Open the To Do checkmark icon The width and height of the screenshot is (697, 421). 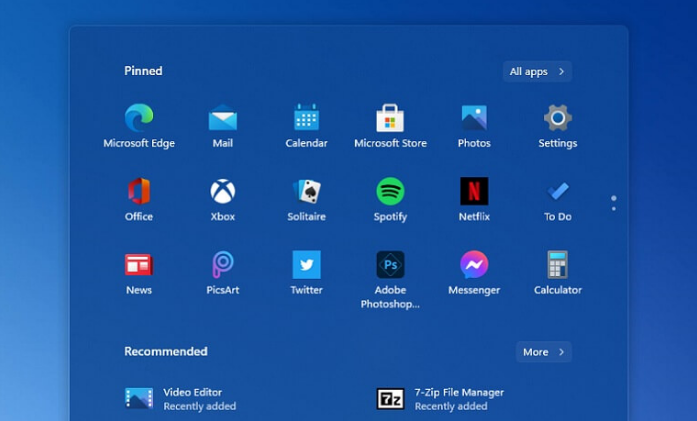click(558, 191)
